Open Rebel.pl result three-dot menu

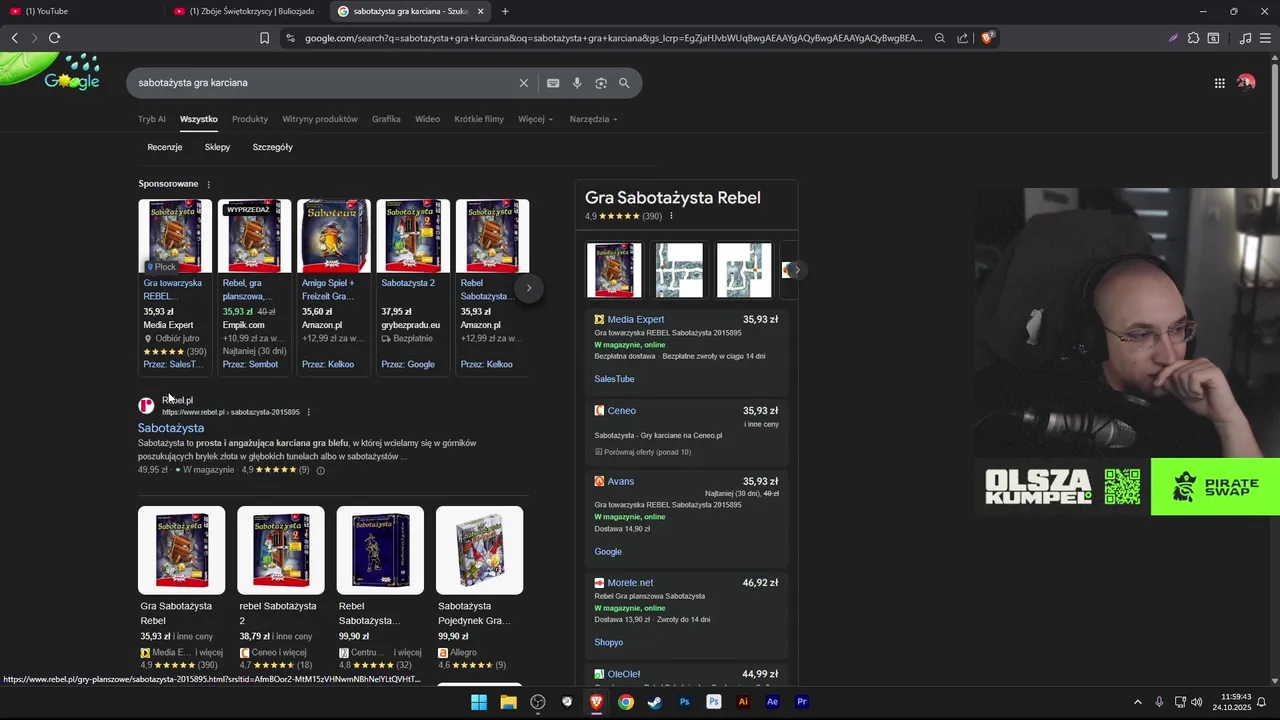click(x=309, y=412)
